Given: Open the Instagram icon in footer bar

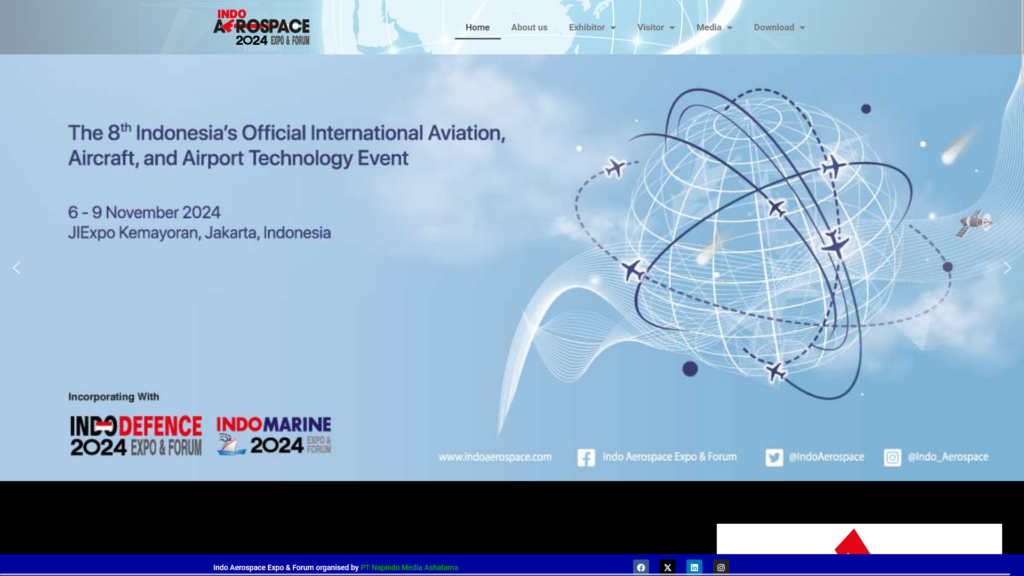Looking at the screenshot, I should (x=721, y=567).
